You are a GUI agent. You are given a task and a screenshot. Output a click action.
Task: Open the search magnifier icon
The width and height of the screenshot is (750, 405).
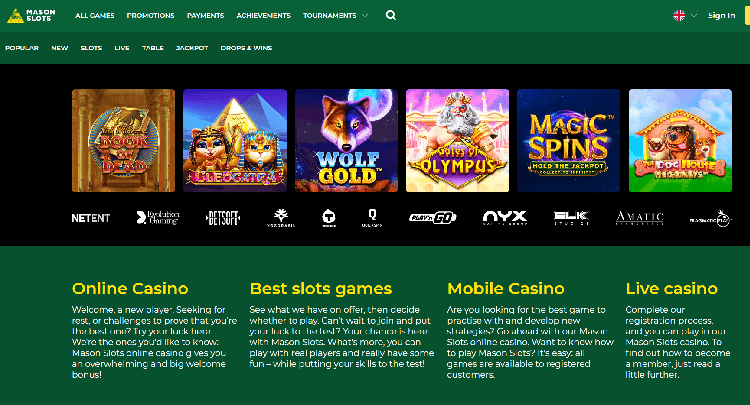click(x=391, y=15)
